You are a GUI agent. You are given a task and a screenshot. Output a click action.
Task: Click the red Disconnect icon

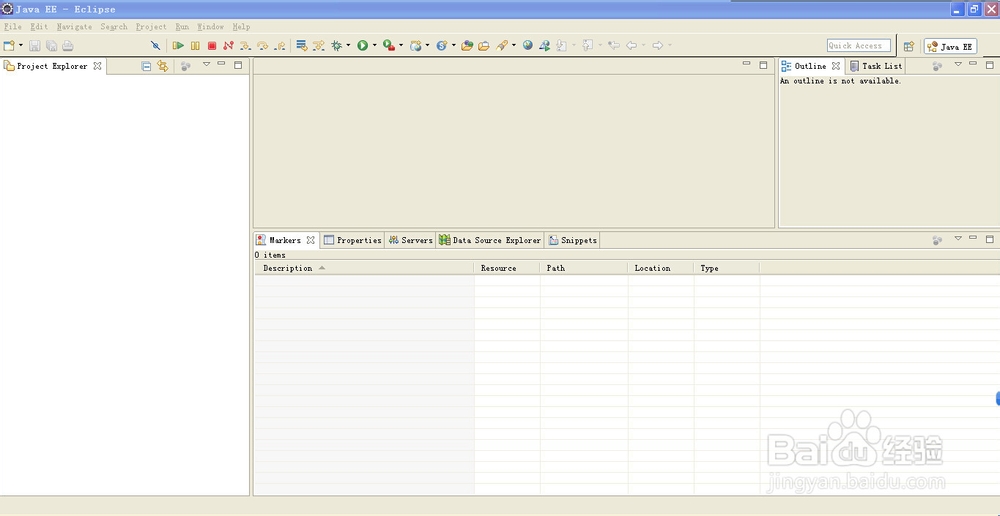pyautogui.click(x=228, y=45)
